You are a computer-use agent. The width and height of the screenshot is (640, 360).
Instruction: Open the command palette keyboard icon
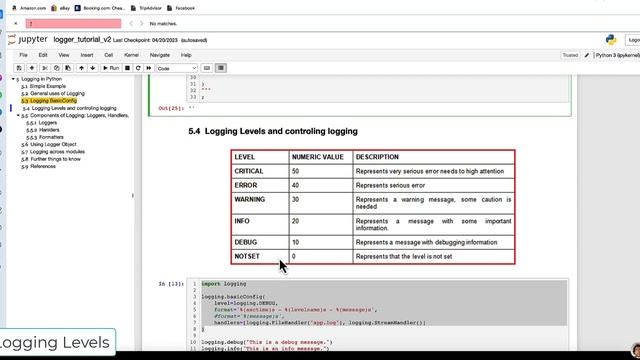point(207,68)
